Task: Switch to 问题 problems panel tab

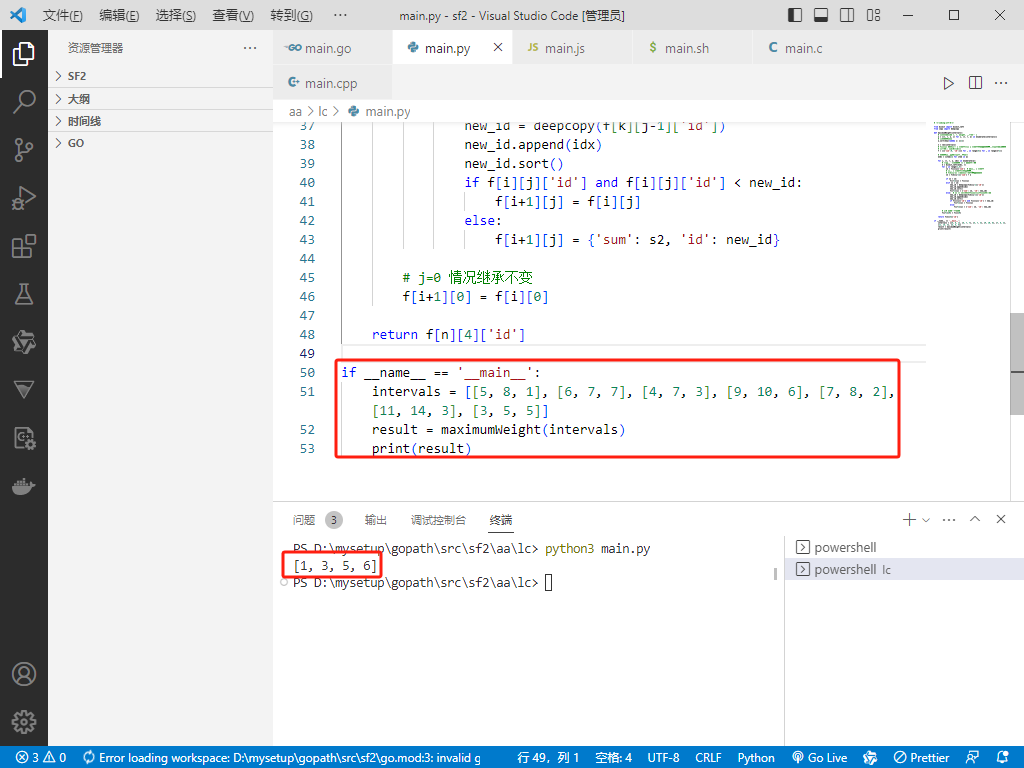Action: (304, 520)
